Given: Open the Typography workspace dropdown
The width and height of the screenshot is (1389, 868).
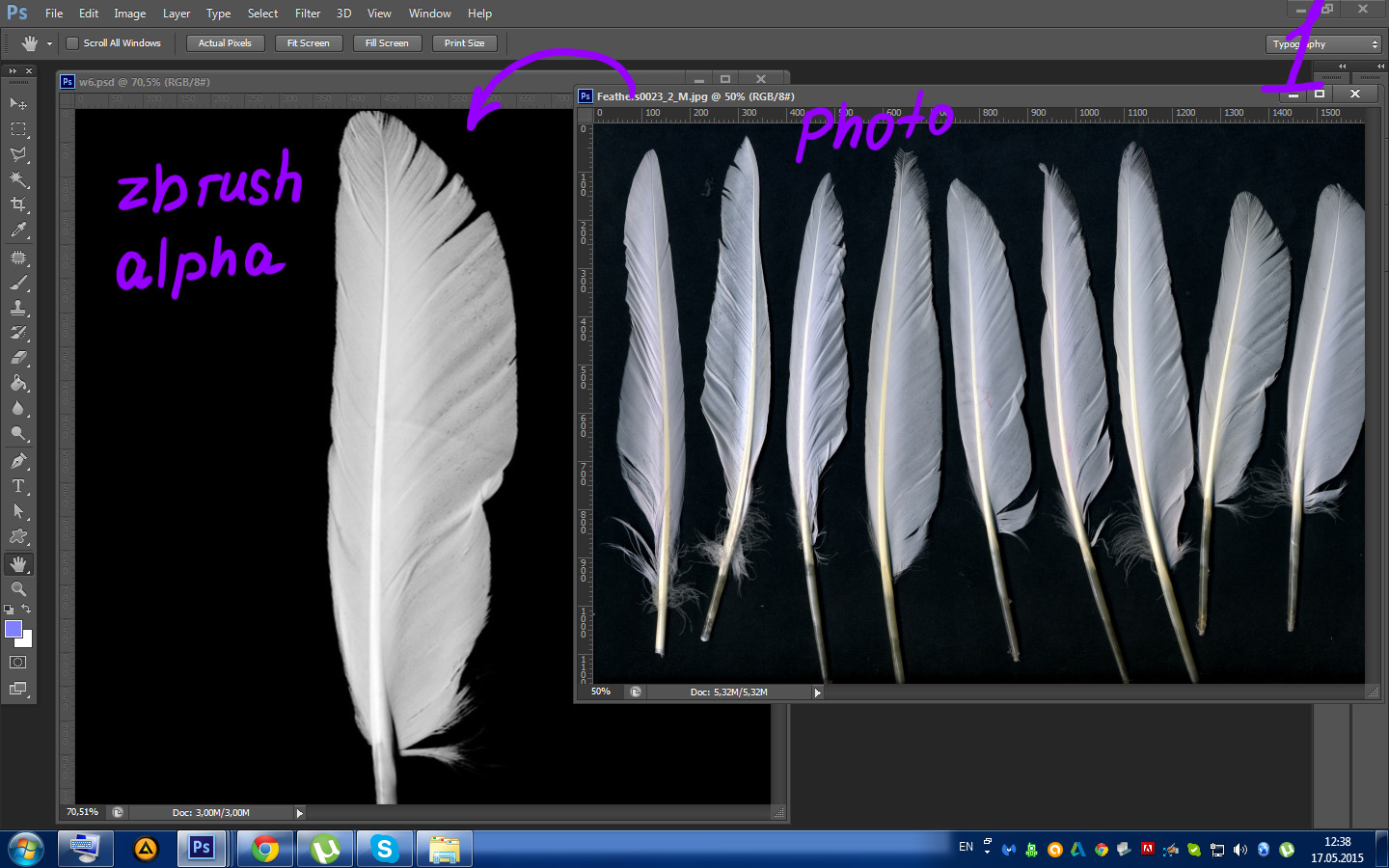Looking at the screenshot, I should (x=1324, y=44).
